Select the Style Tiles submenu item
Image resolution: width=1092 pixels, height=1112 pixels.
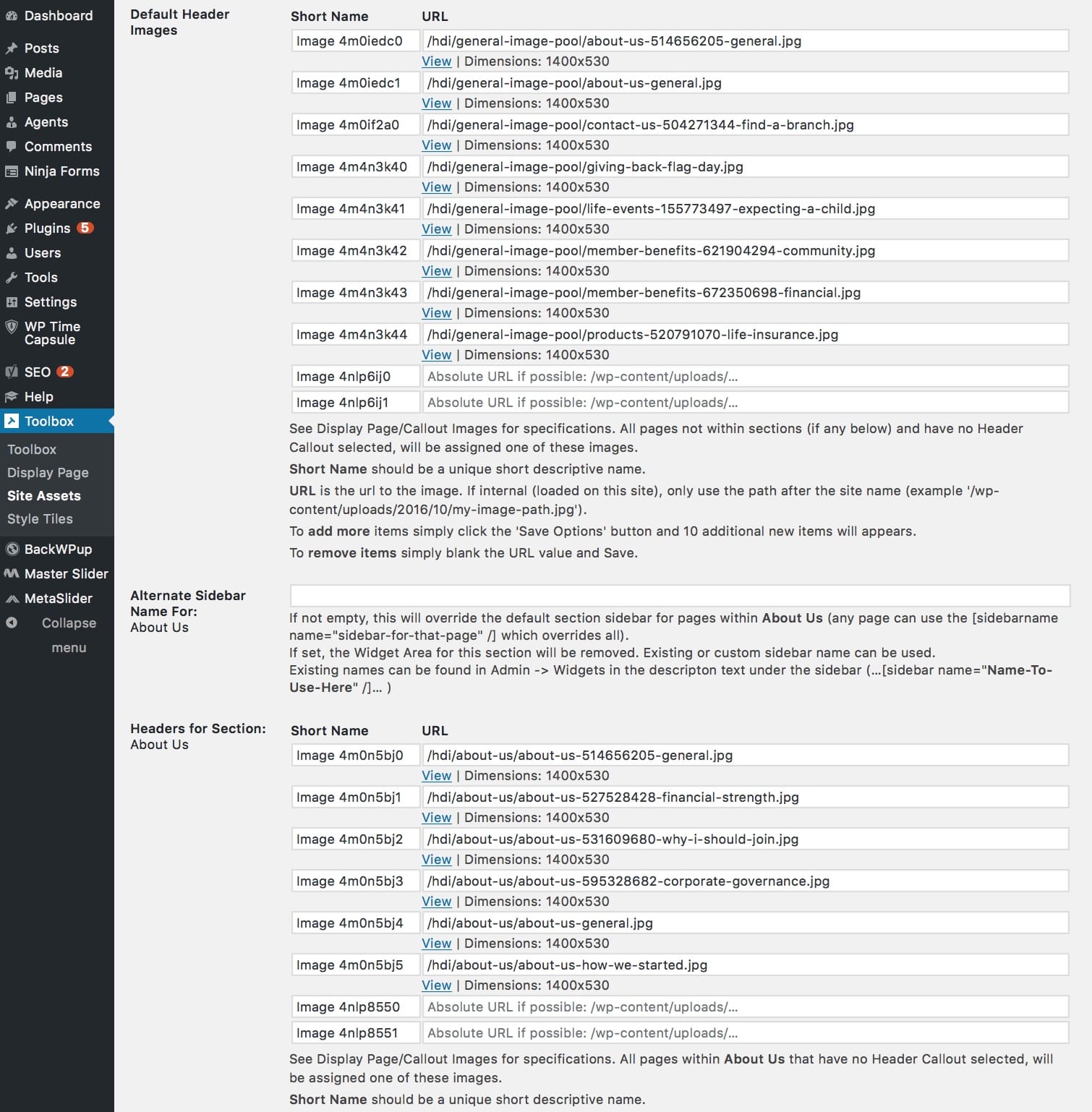[40, 519]
